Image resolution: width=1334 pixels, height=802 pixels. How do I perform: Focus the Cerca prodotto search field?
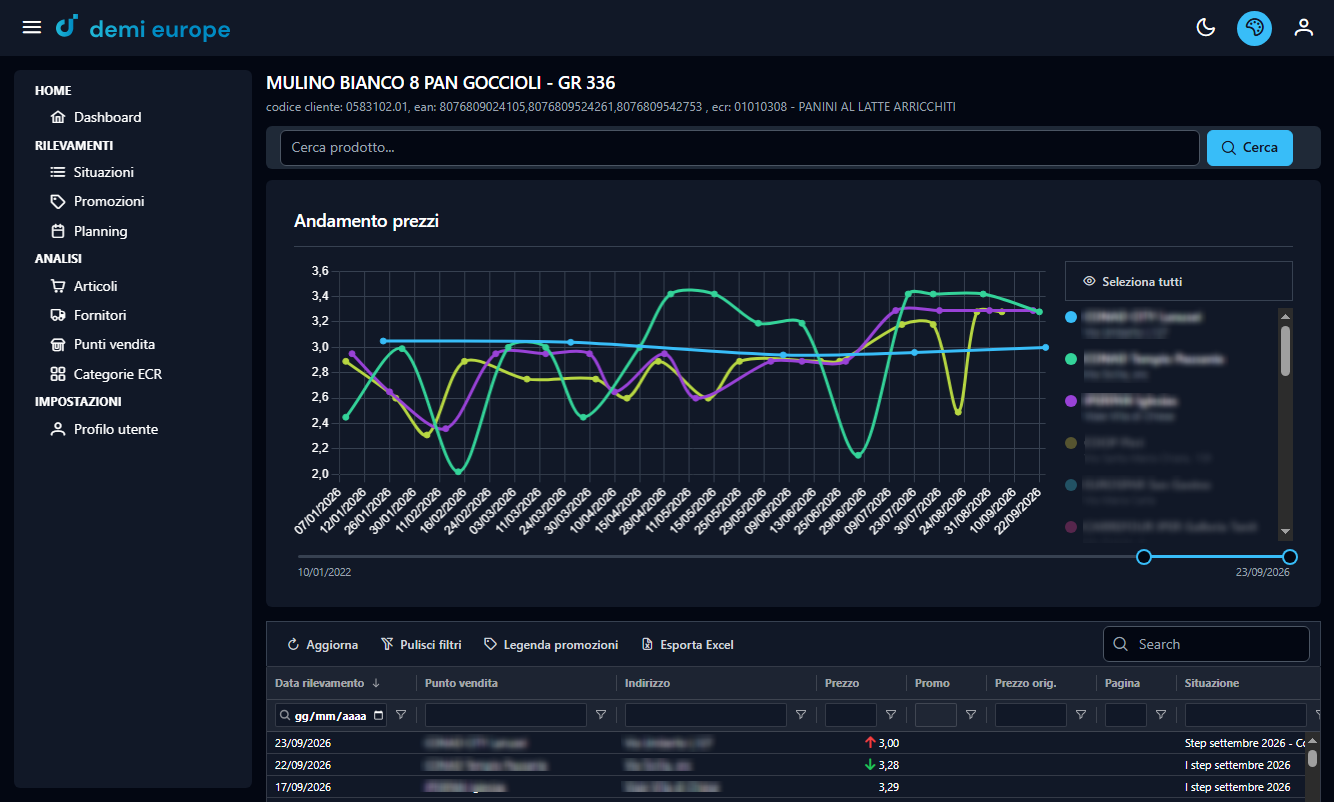(739, 147)
